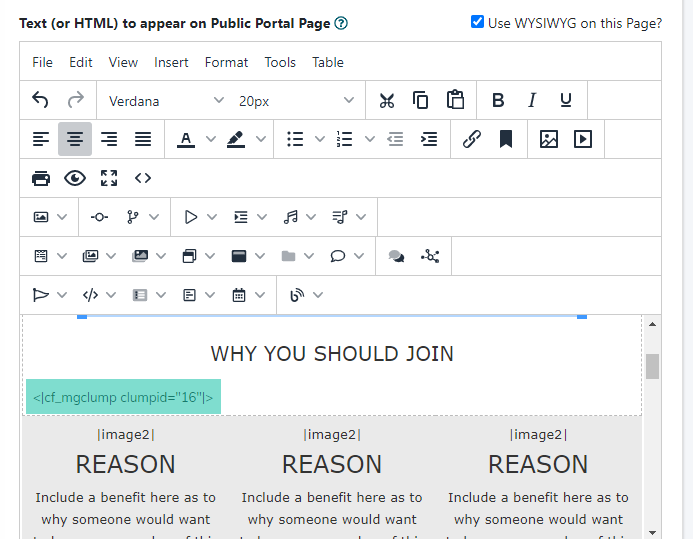Image resolution: width=693 pixels, height=539 pixels.
Task: Insert a link using chain icon
Action: [472, 139]
